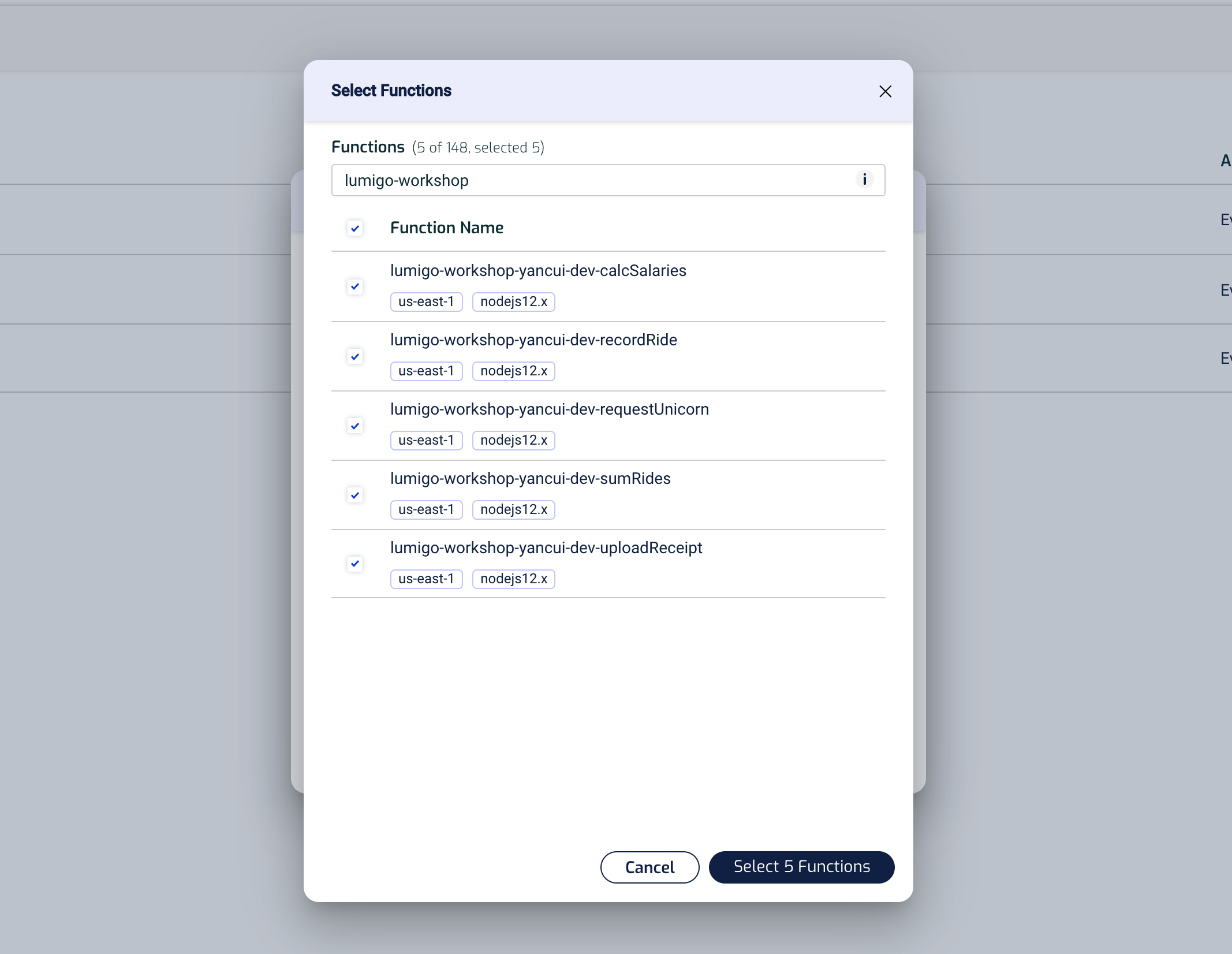Click lumigo-workshop-yancui-dev-calcSalaries function name
The width and height of the screenshot is (1232, 954).
point(538,271)
